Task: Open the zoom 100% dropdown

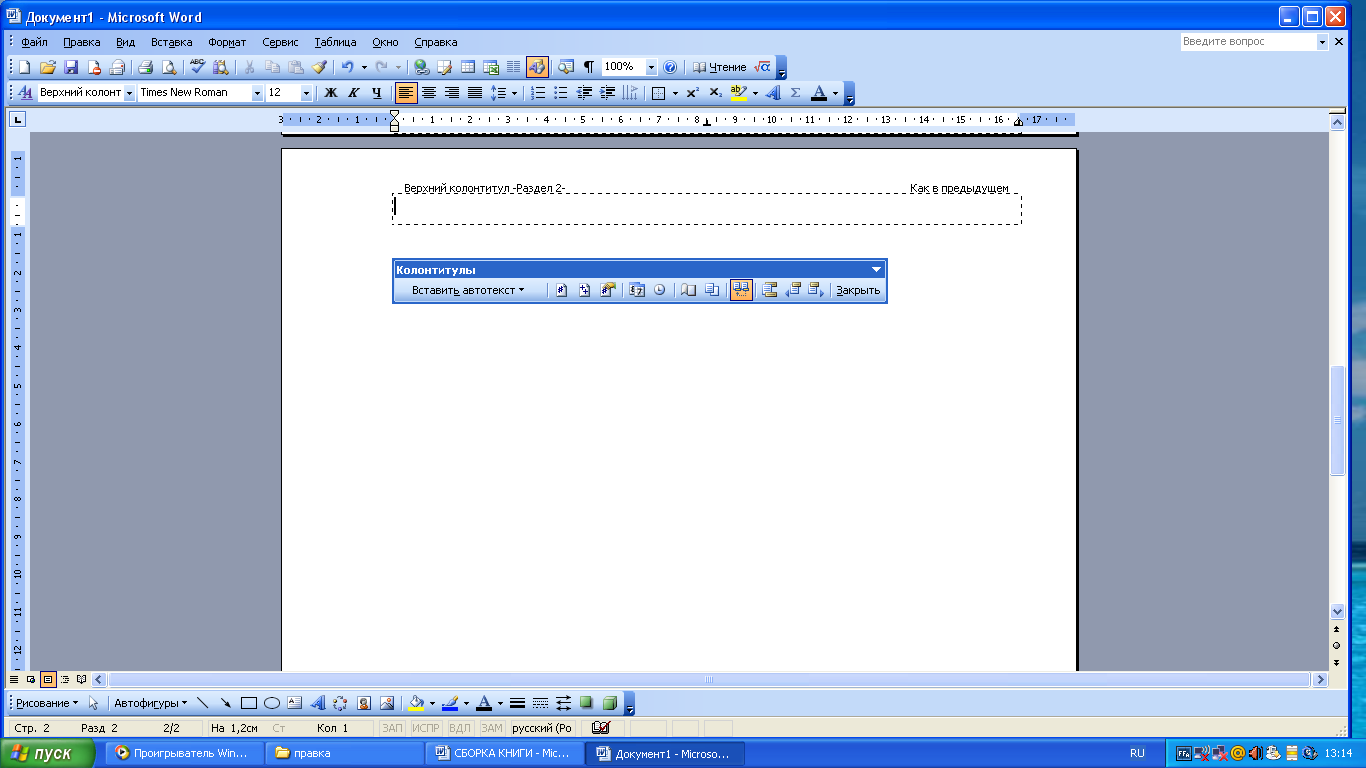Action: [x=651, y=67]
